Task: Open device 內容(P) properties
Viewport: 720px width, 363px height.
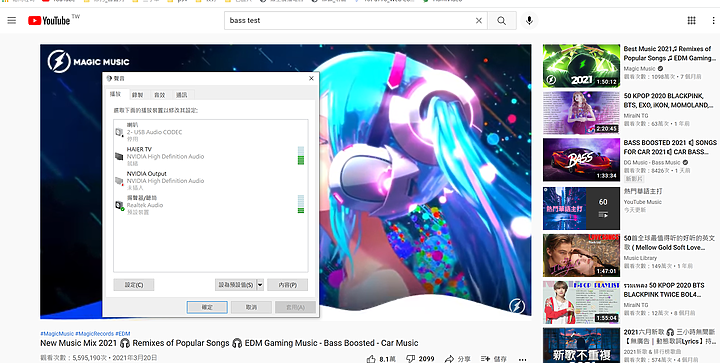Action: pos(287,285)
